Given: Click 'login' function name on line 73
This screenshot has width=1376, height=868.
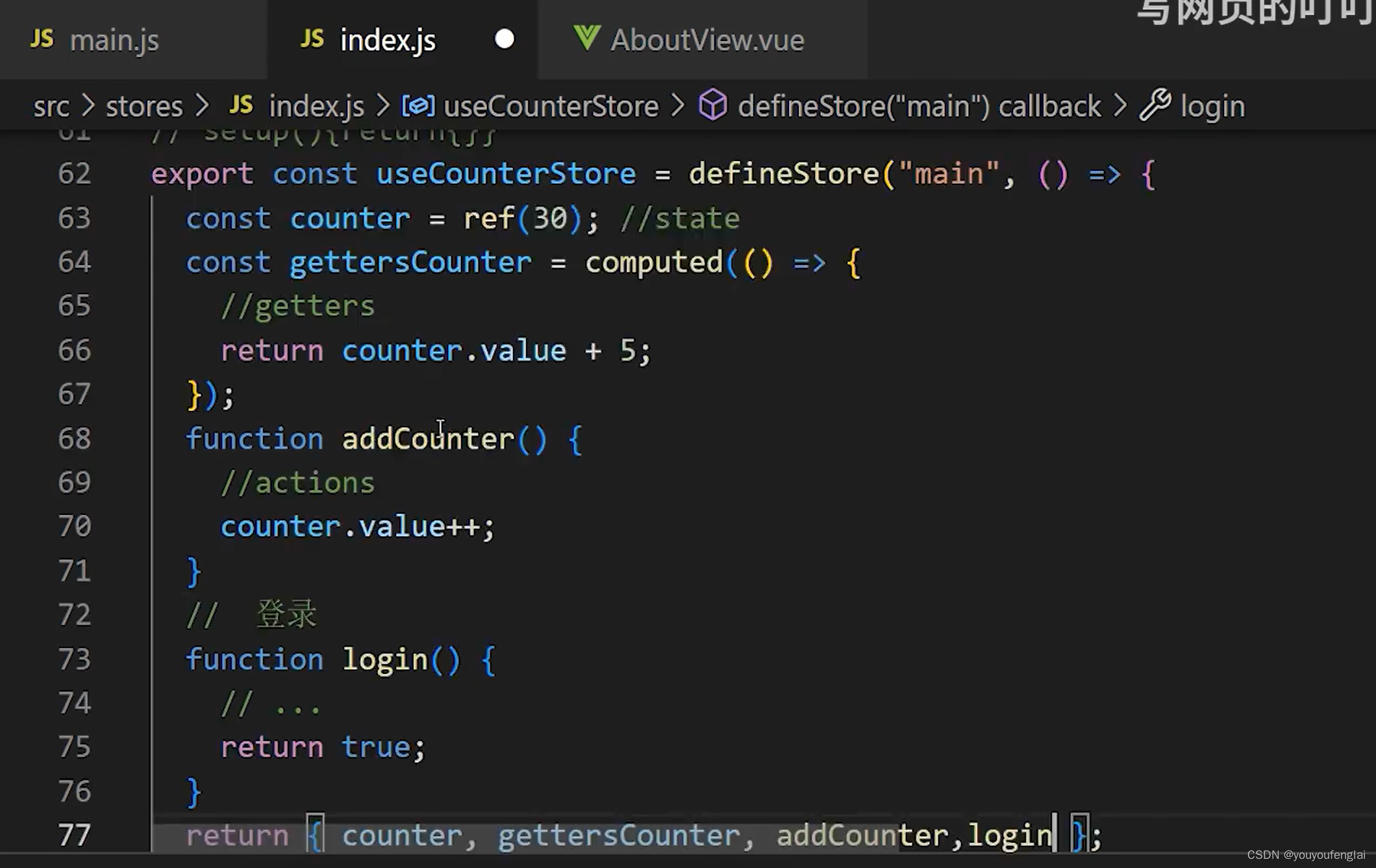Looking at the screenshot, I should point(385,660).
